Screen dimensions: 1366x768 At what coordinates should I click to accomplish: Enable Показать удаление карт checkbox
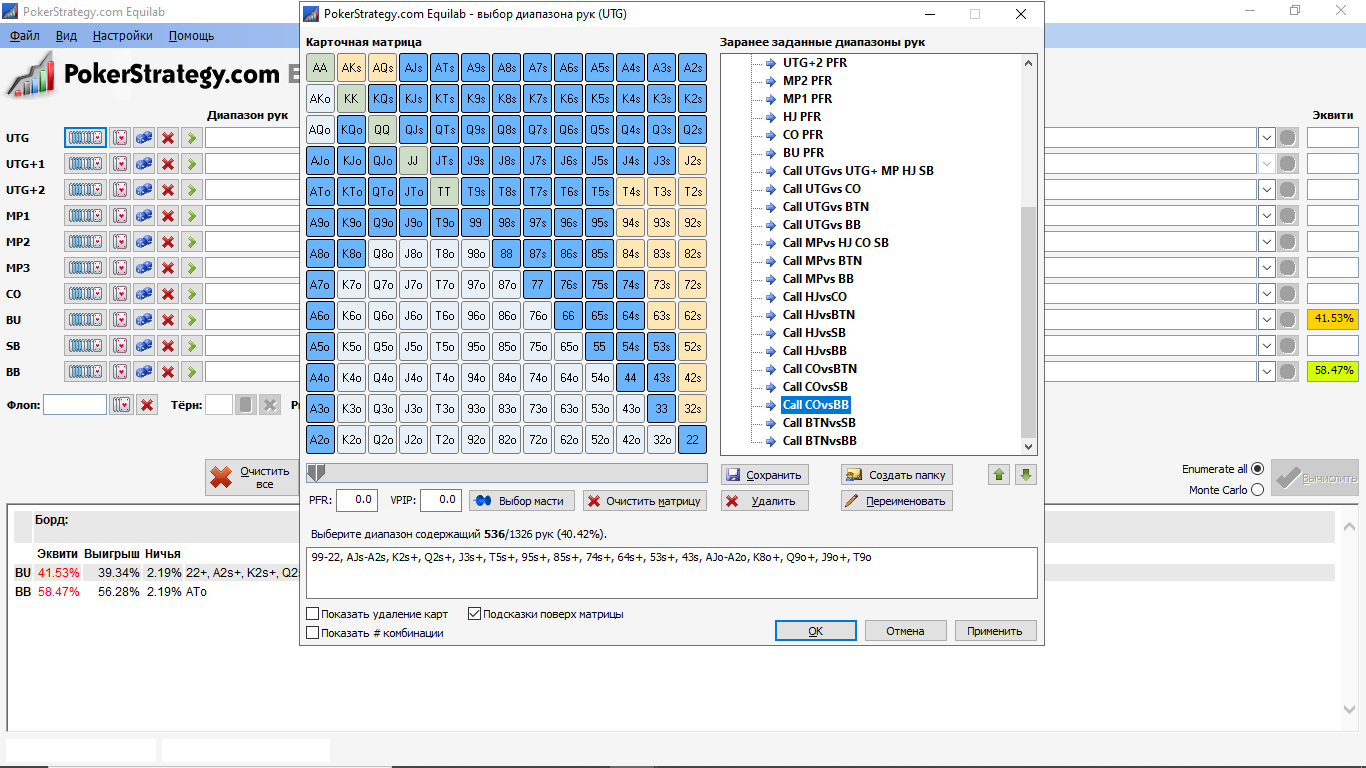pos(313,614)
